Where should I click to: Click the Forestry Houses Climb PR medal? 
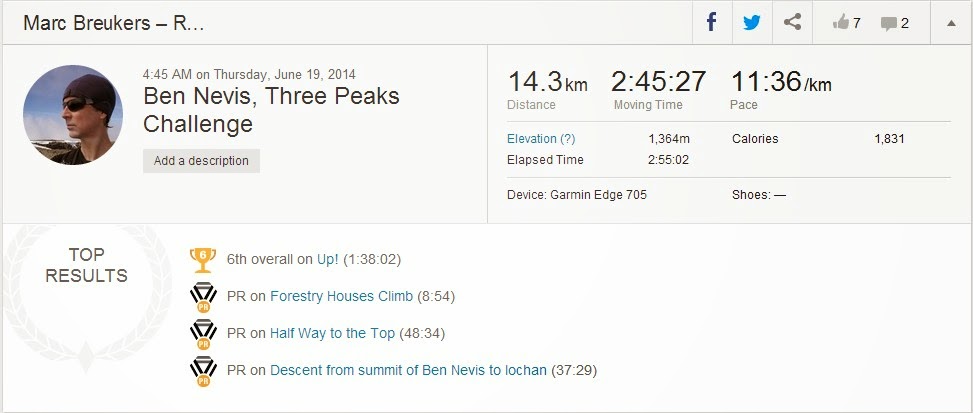click(203, 297)
